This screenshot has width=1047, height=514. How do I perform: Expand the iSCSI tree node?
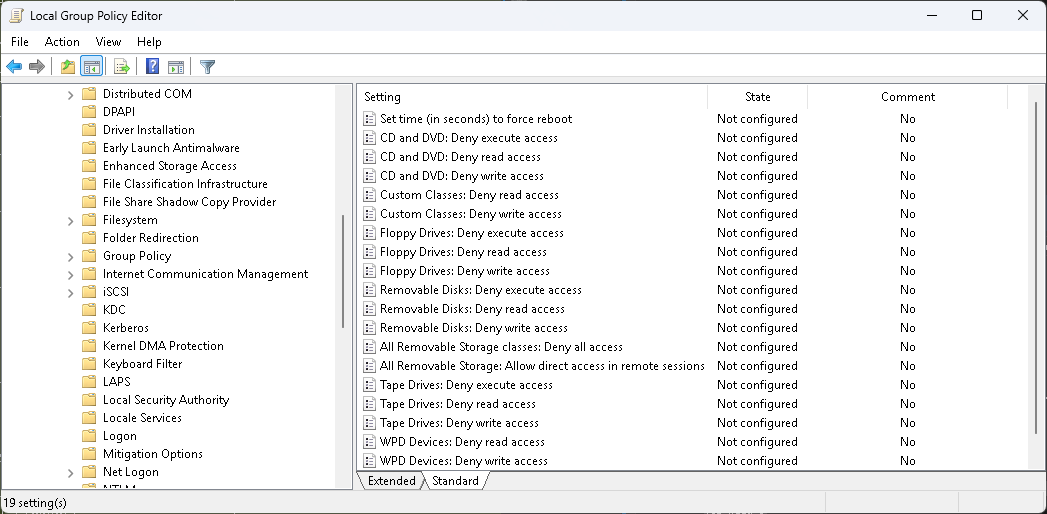71,293
